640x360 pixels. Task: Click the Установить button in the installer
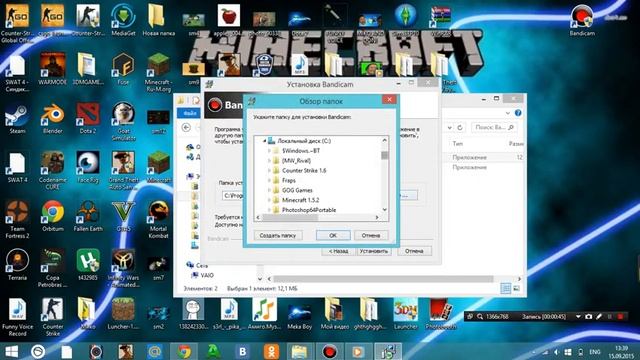coord(373,251)
